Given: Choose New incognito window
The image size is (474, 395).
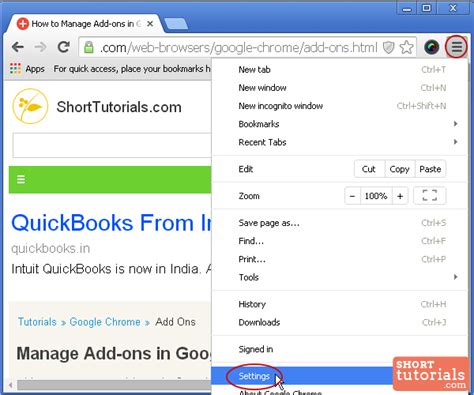Looking at the screenshot, I should [340, 106].
